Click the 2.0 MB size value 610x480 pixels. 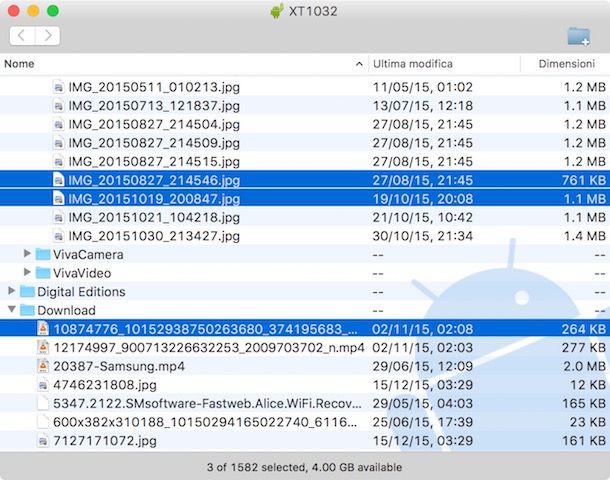(585, 366)
